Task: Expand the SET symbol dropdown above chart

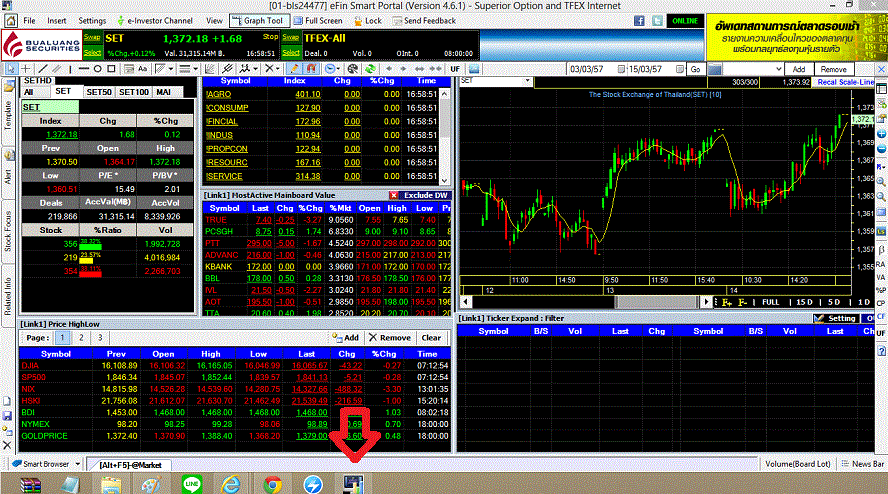Action: tap(527, 81)
